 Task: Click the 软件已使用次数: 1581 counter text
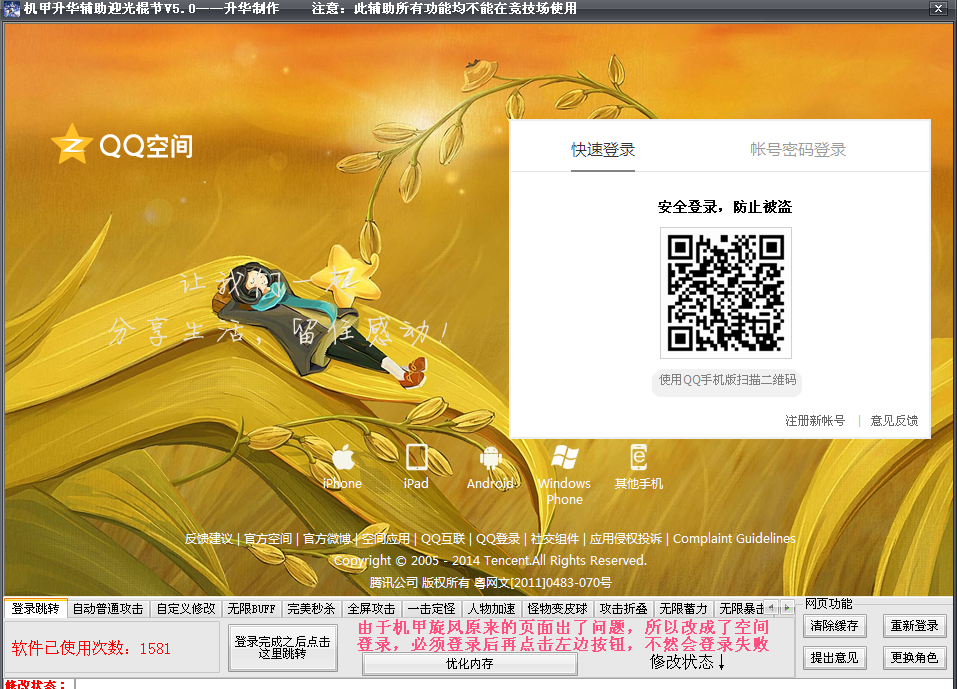click(x=91, y=648)
